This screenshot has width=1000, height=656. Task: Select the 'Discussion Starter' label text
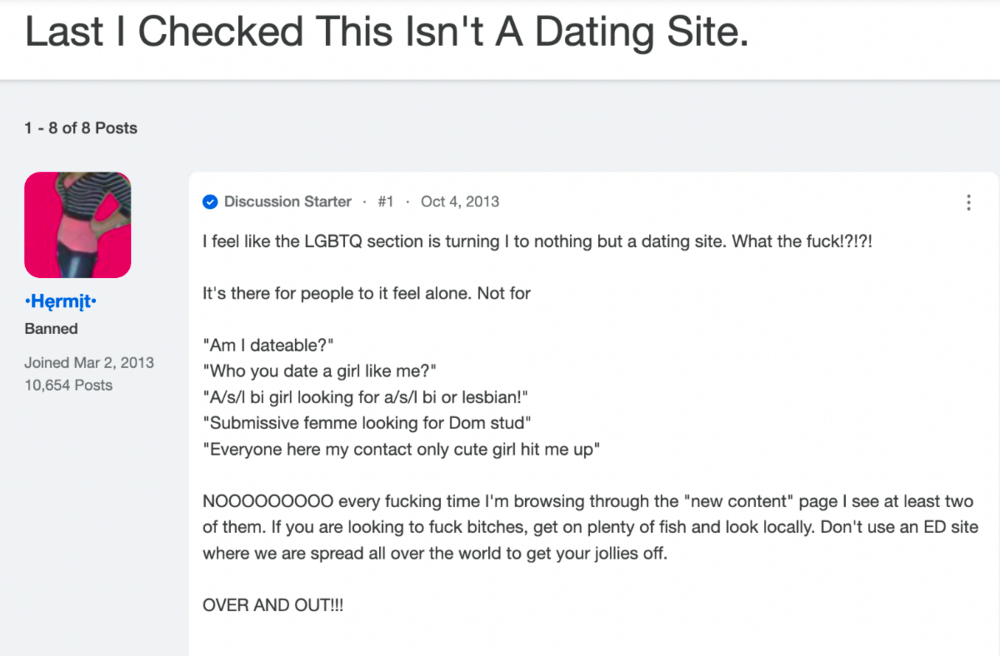[x=288, y=201]
